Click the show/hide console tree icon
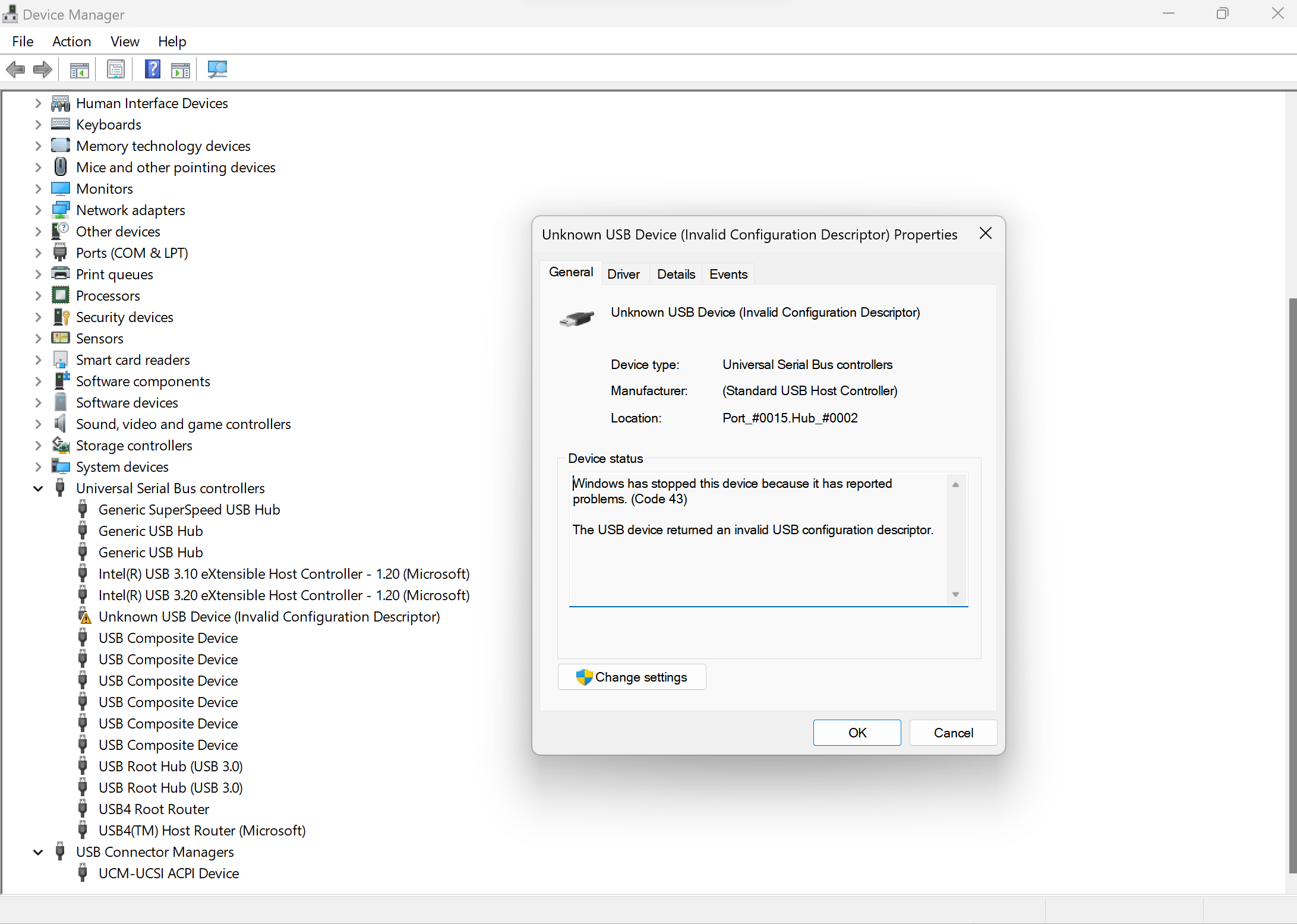The height and width of the screenshot is (924, 1297). coord(79,70)
